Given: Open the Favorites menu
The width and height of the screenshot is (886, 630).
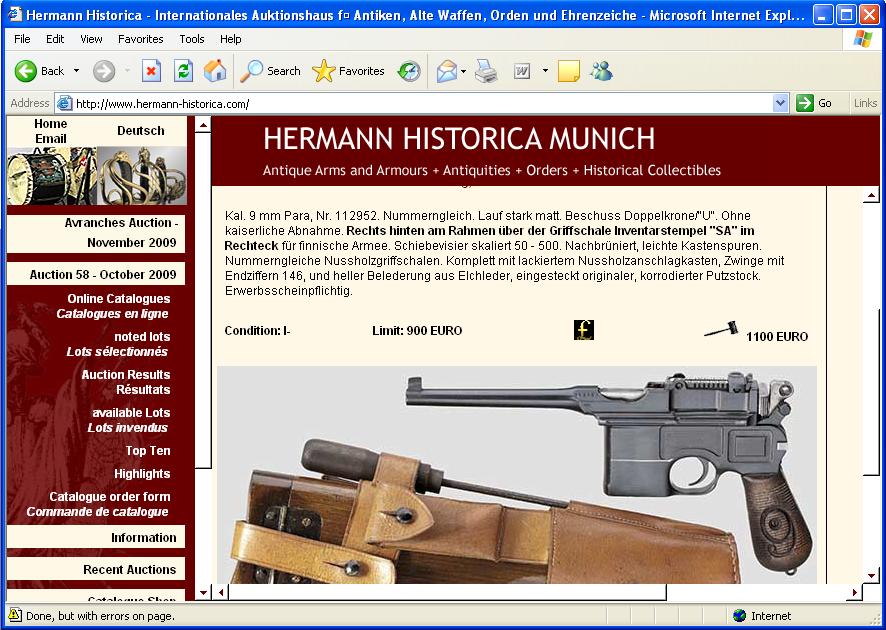Looking at the screenshot, I should (x=141, y=39).
